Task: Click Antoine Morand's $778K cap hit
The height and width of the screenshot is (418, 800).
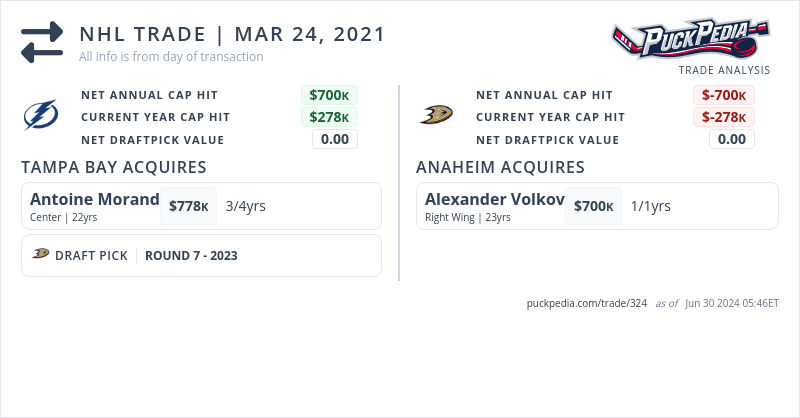Action: (188, 206)
